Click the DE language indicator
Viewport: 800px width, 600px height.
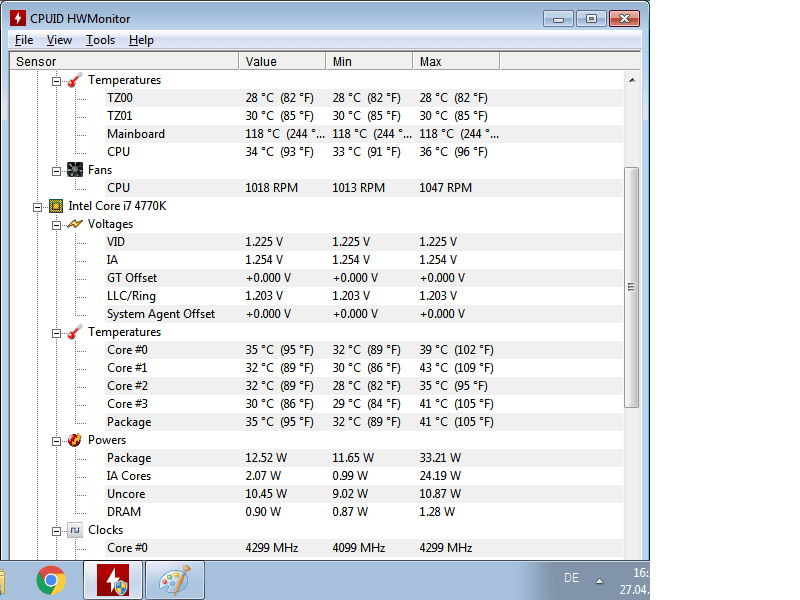point(571,578)
